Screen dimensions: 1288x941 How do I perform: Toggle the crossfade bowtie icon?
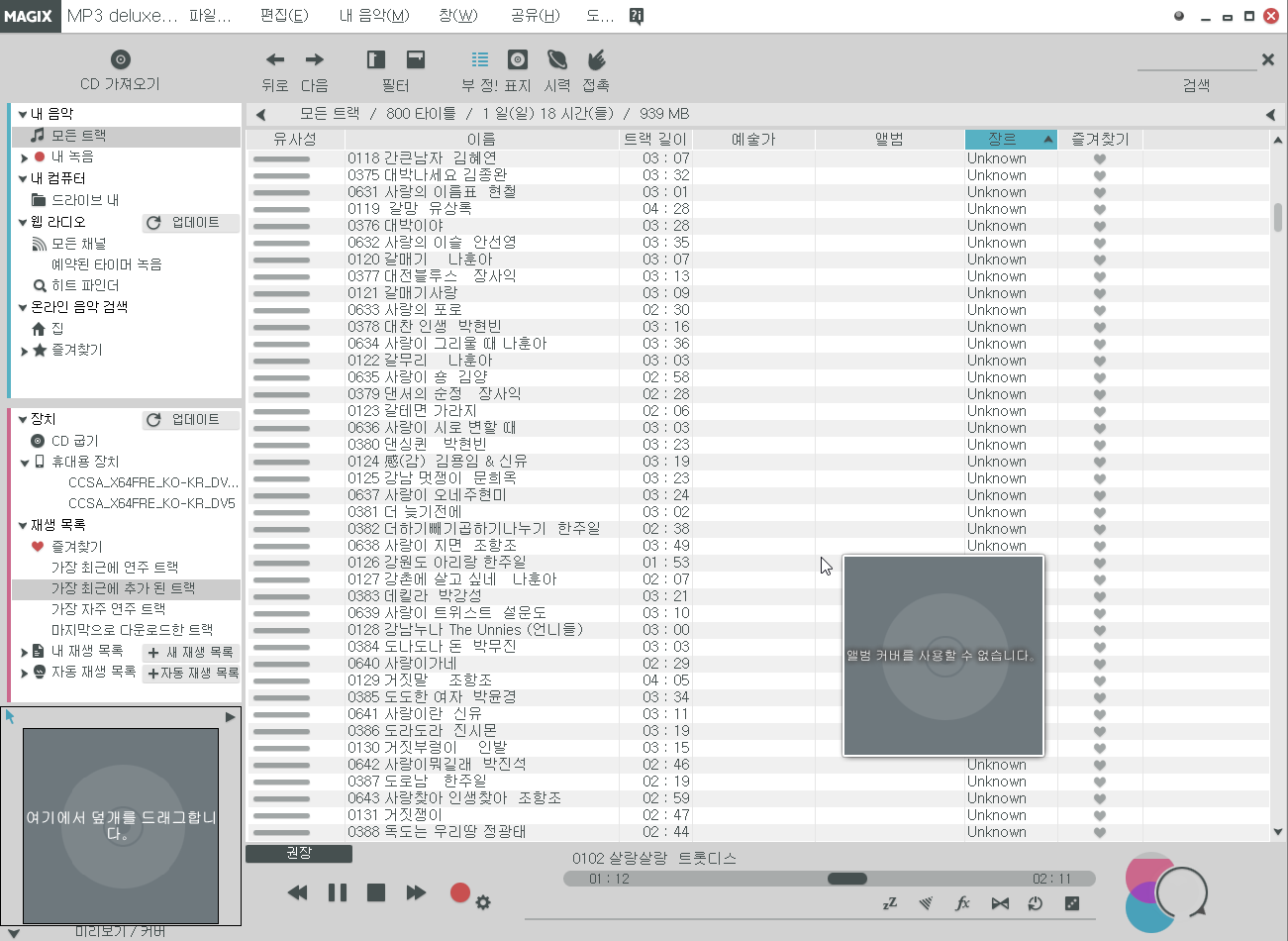coord(1000,903)
